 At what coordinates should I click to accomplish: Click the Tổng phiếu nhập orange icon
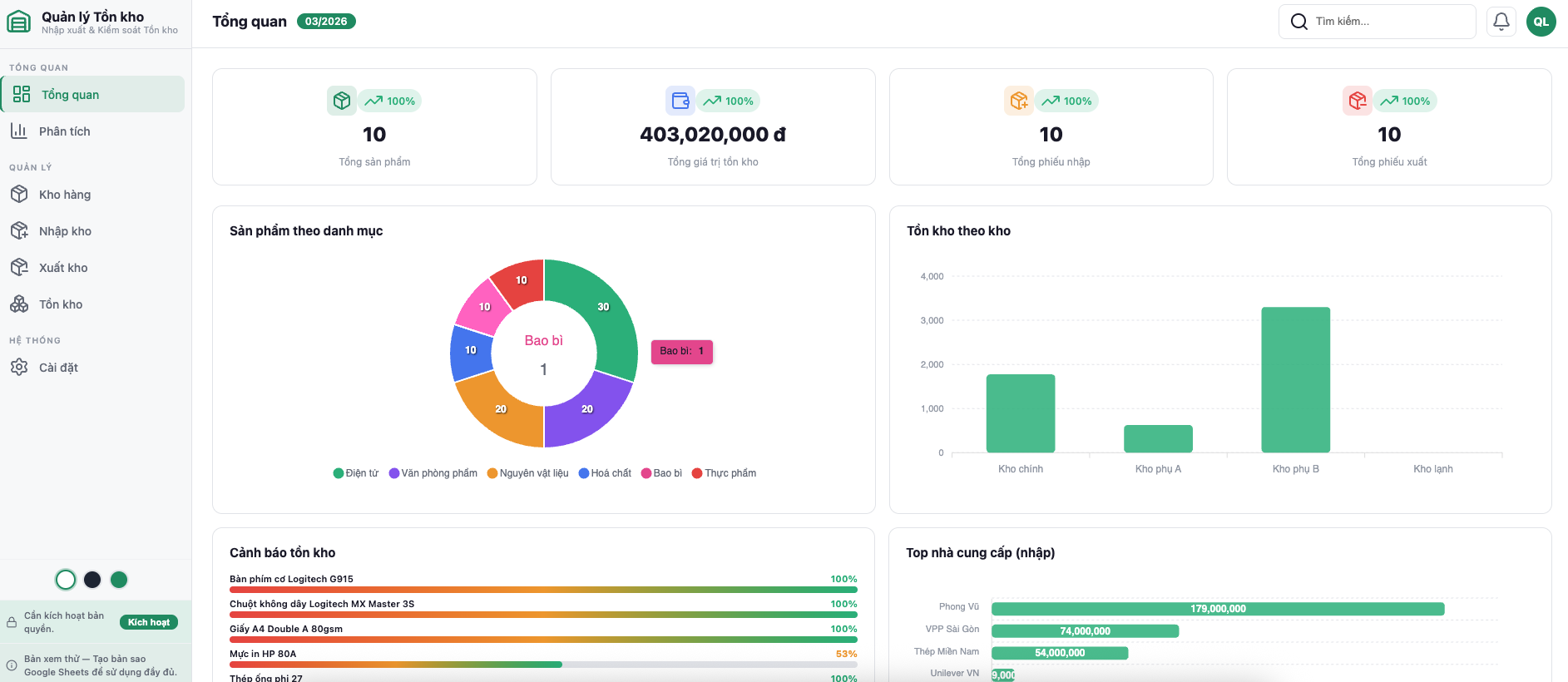(1018, 101)
